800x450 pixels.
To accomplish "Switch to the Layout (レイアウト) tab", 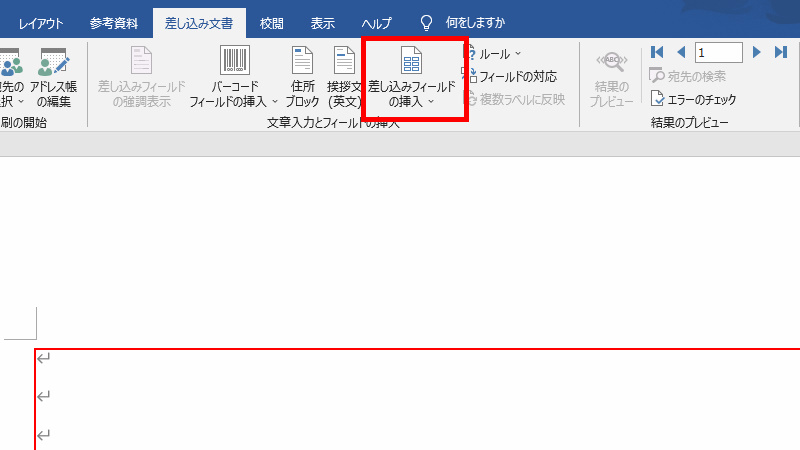I will click(x=41, y=22).
